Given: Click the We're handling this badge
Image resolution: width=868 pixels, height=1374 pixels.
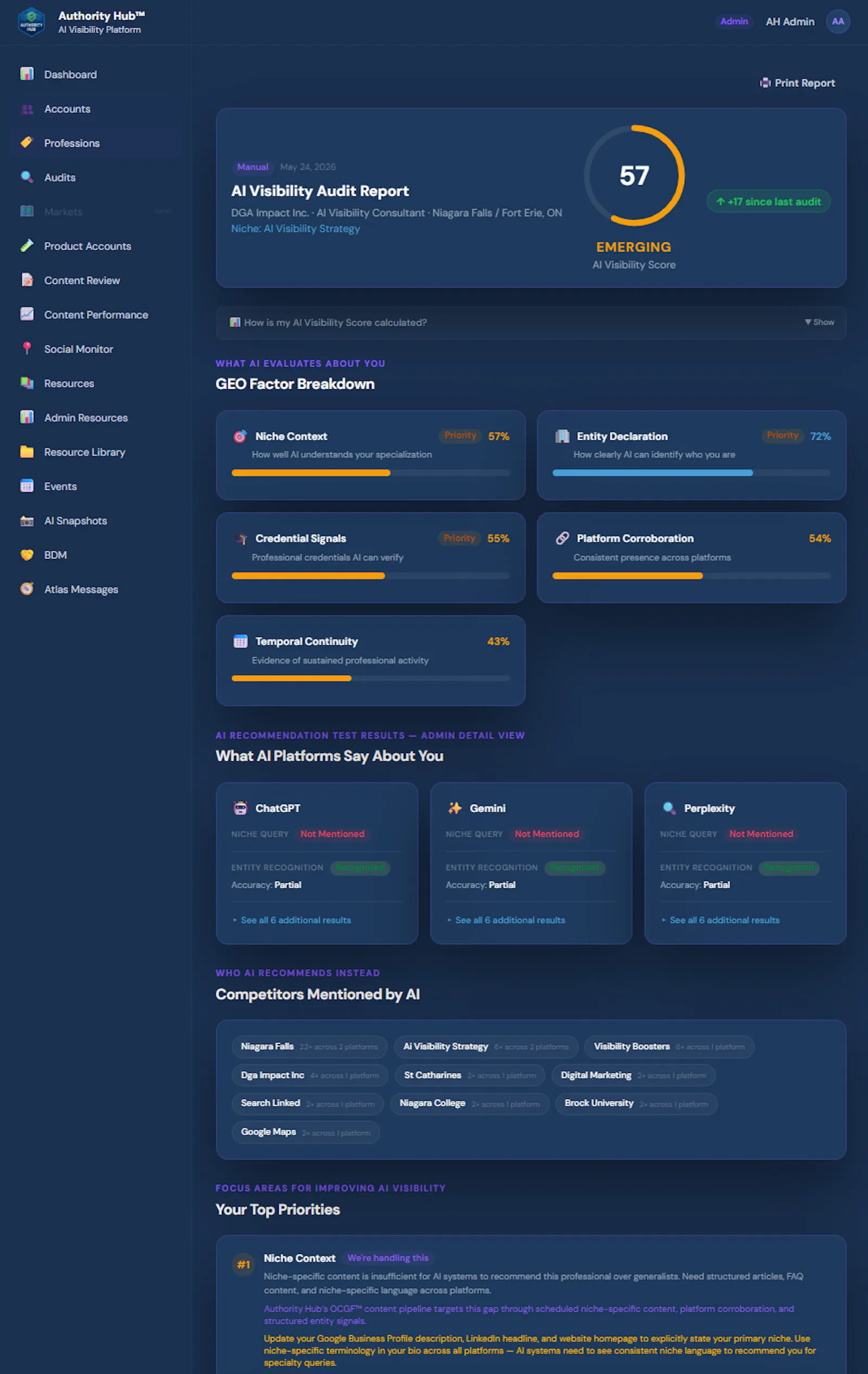Looking at the screenshot, I should click(388, 1257).
